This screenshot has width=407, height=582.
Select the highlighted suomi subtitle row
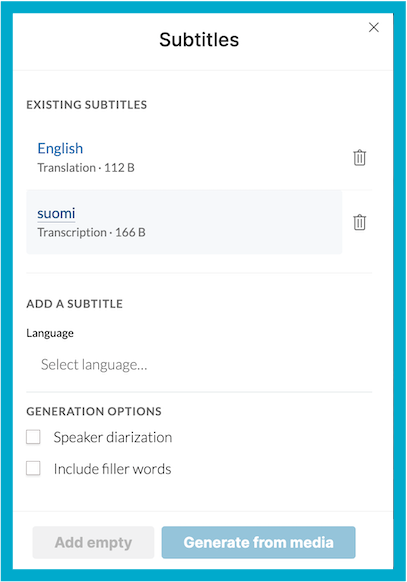[184, 222]
